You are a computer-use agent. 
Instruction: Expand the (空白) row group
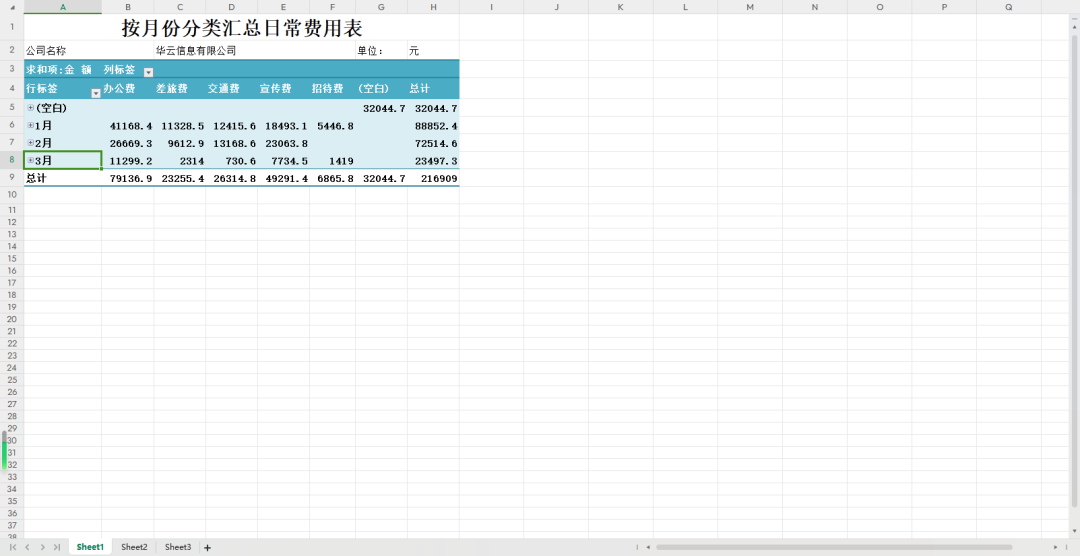(30, 108)
